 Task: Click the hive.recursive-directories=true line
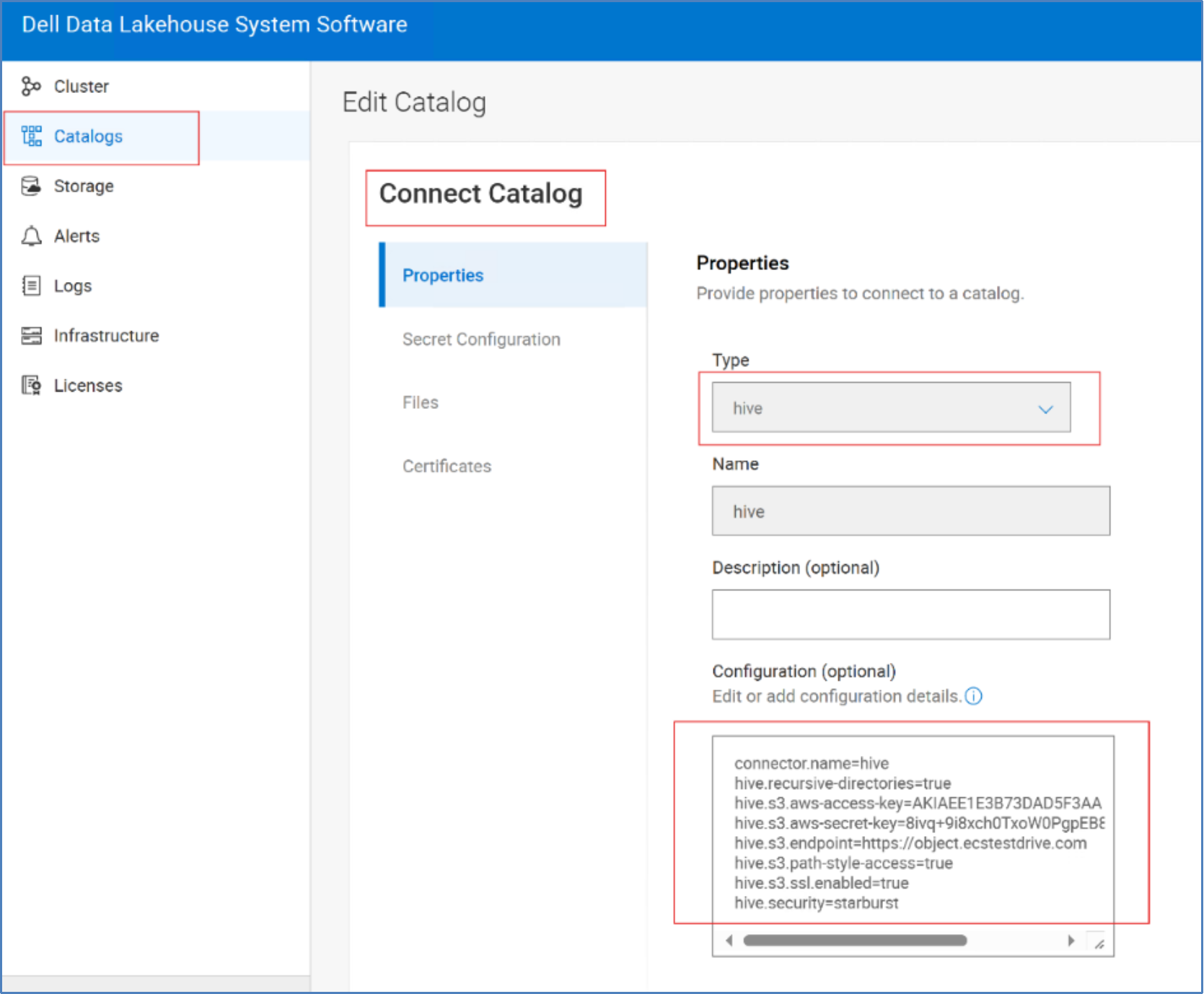click(x=843, y=783)
